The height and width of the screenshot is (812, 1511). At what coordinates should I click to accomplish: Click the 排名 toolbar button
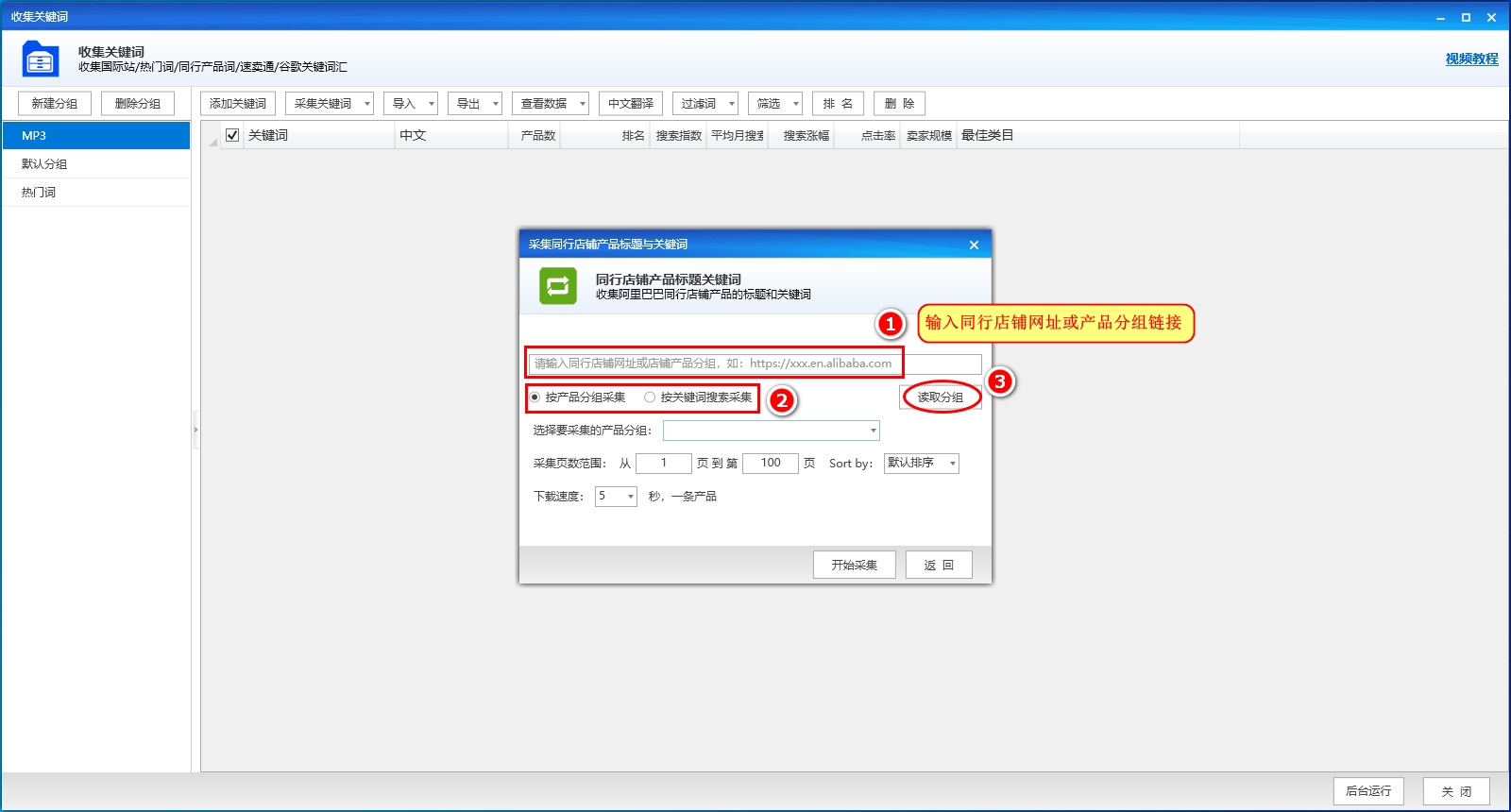[x=838, y=104]
